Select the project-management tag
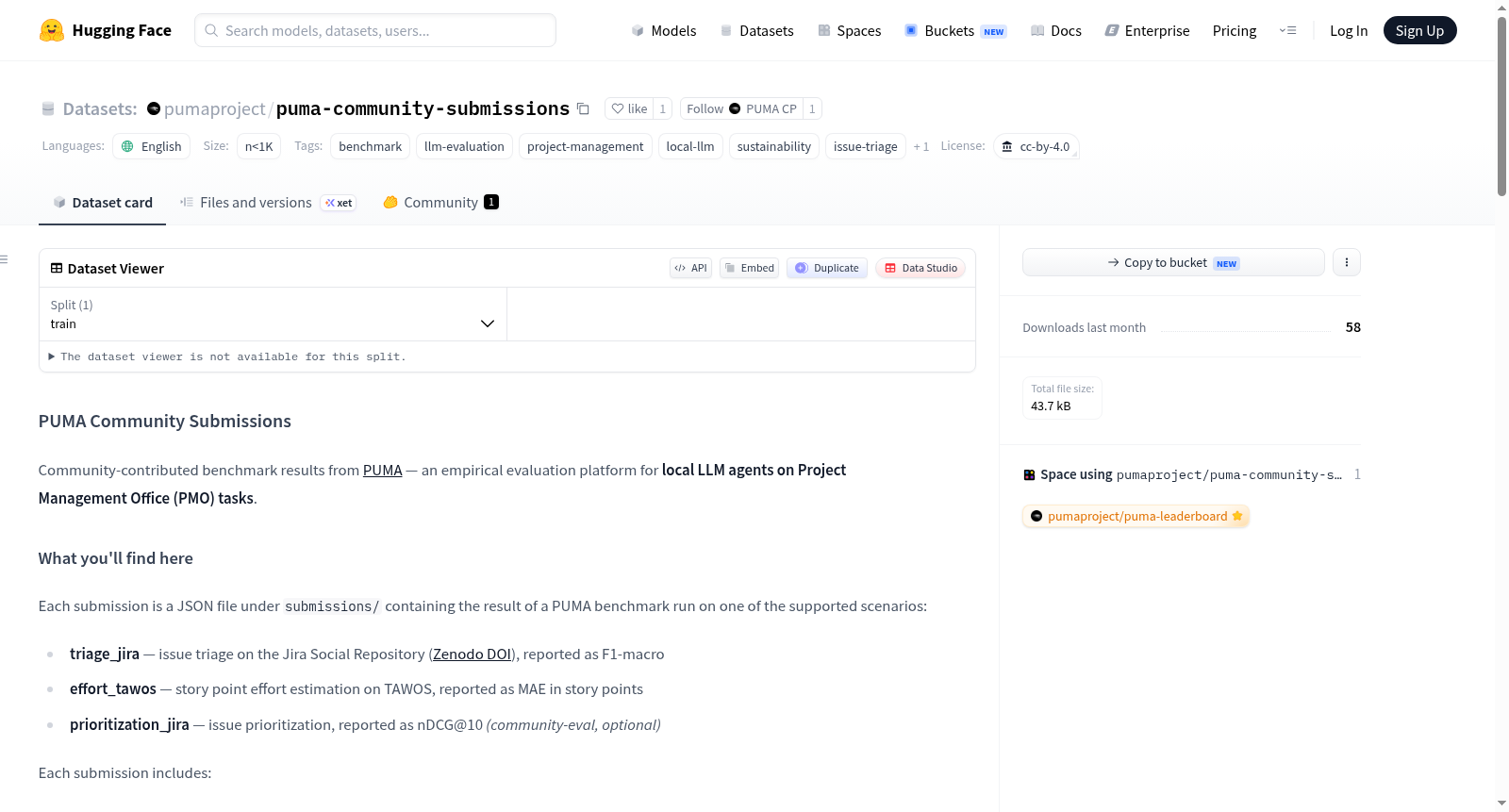Screen dimensions: 1509x812 [585, 146]
